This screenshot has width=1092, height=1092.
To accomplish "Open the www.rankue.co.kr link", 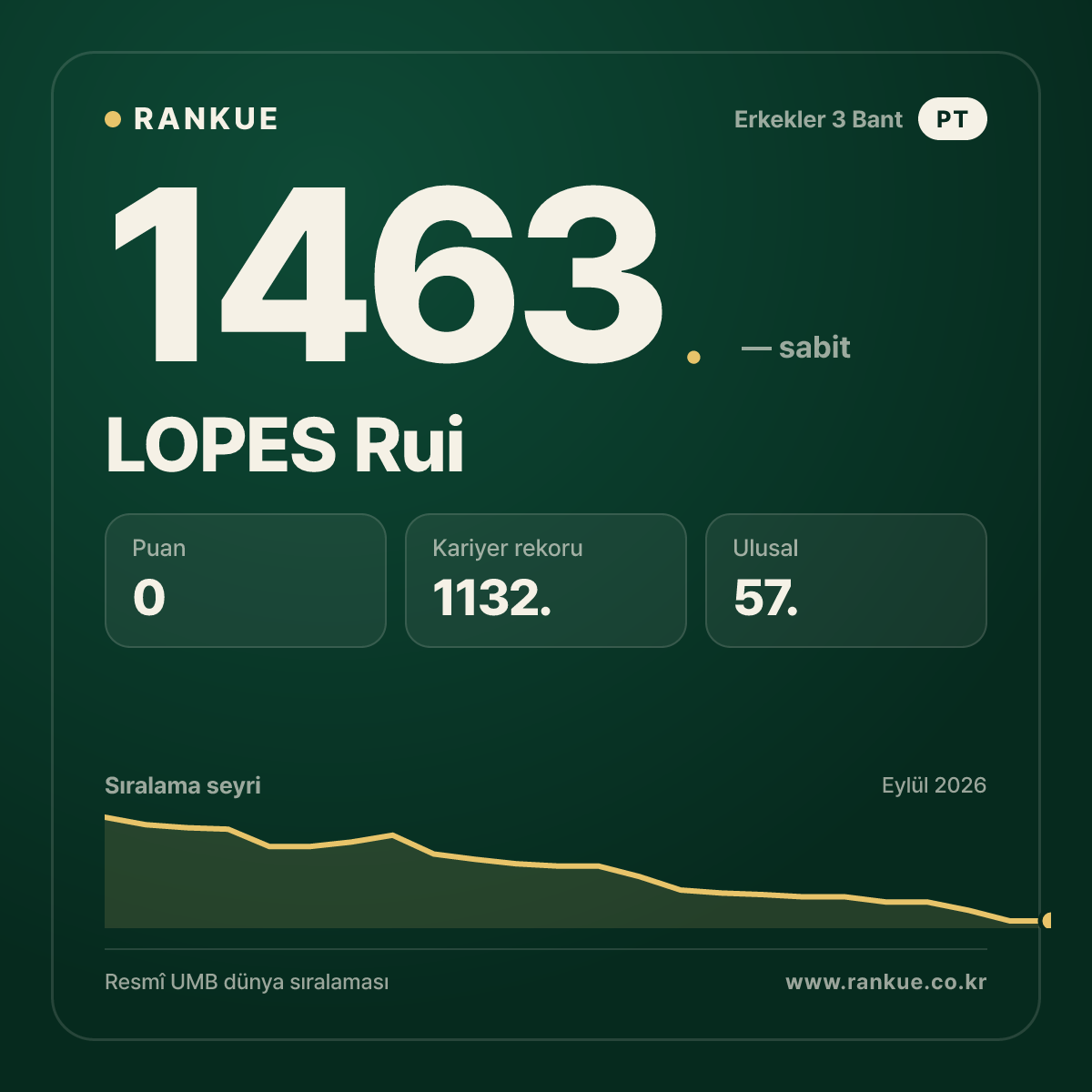I will 886,982.
